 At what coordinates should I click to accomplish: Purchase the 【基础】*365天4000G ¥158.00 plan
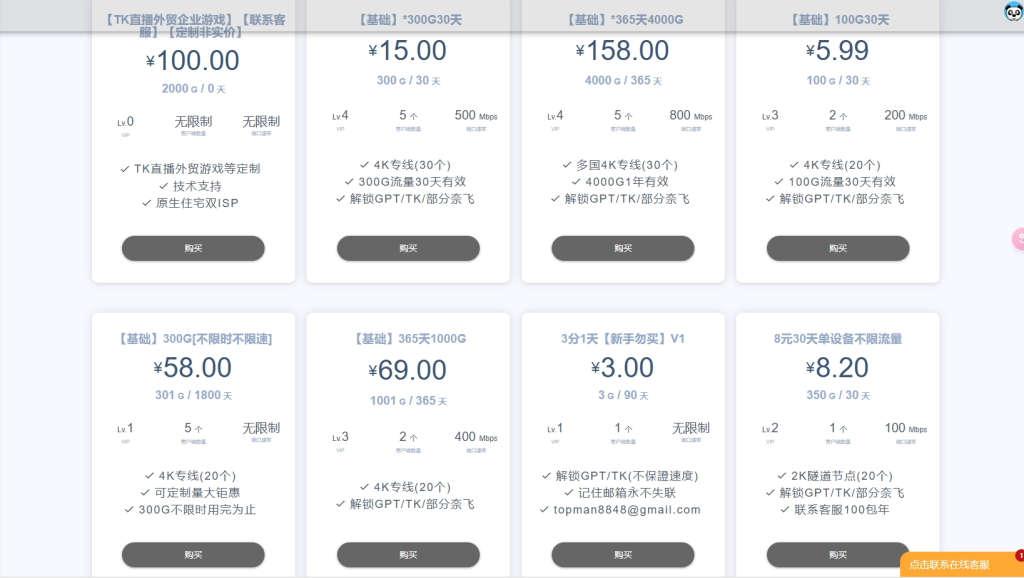pyautogui.click(x=623, y=248)
